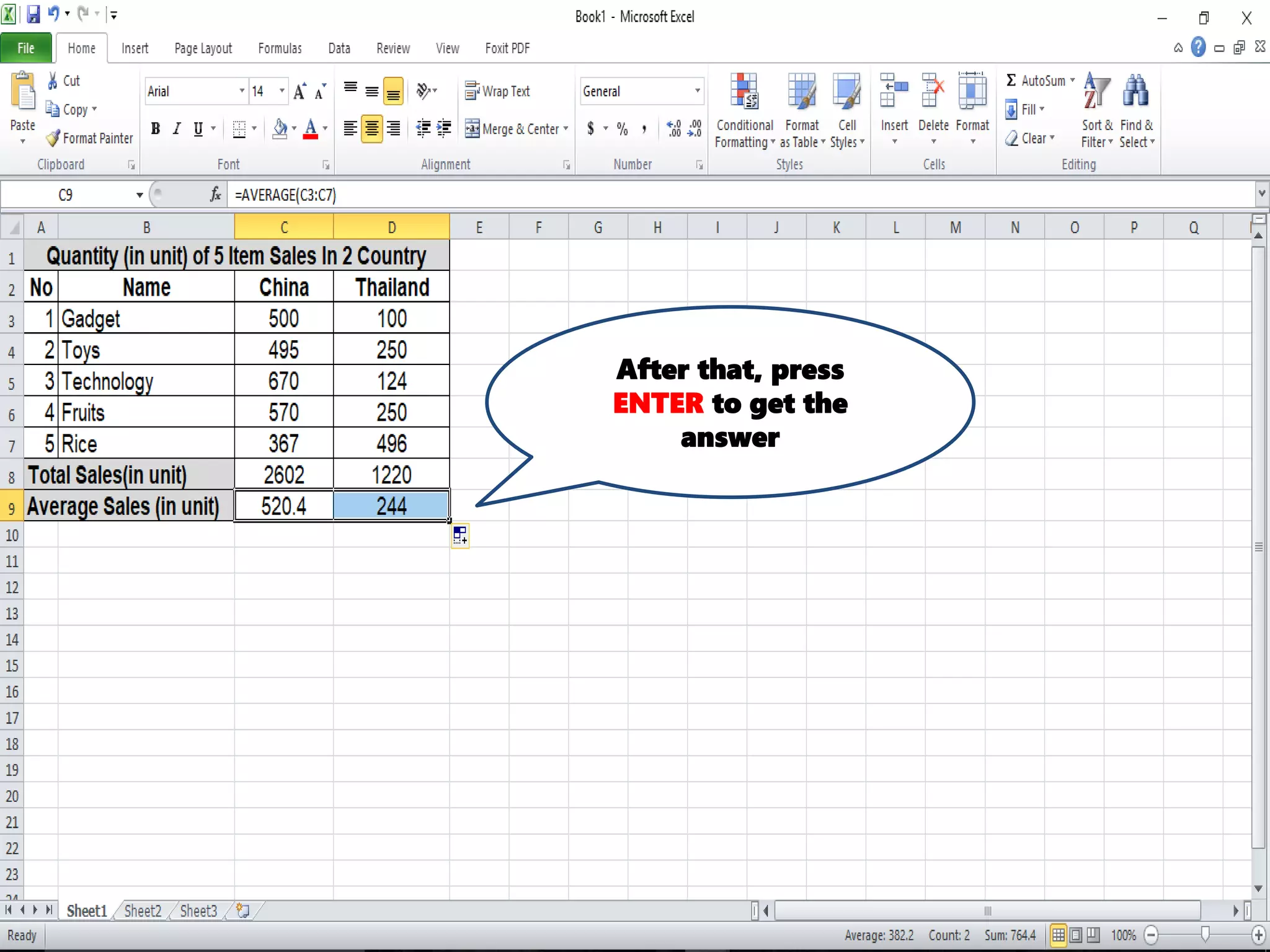The image size is (1270, 952).
Task: Click the Increase Decimal icon
Action: (674, 128)
